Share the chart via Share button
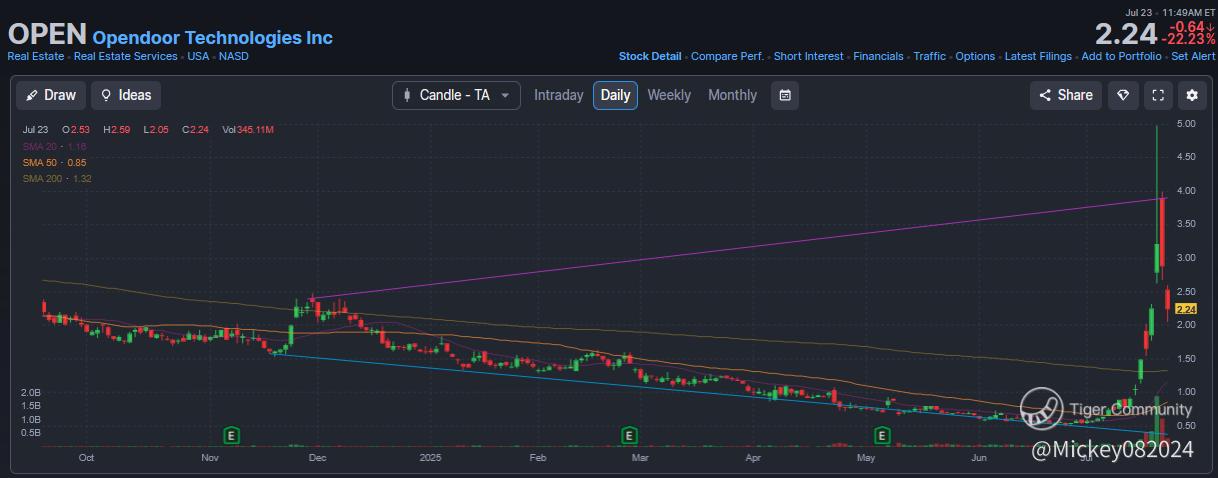The width and height of the screenshot is (1218, 478). click(1066, 95)
